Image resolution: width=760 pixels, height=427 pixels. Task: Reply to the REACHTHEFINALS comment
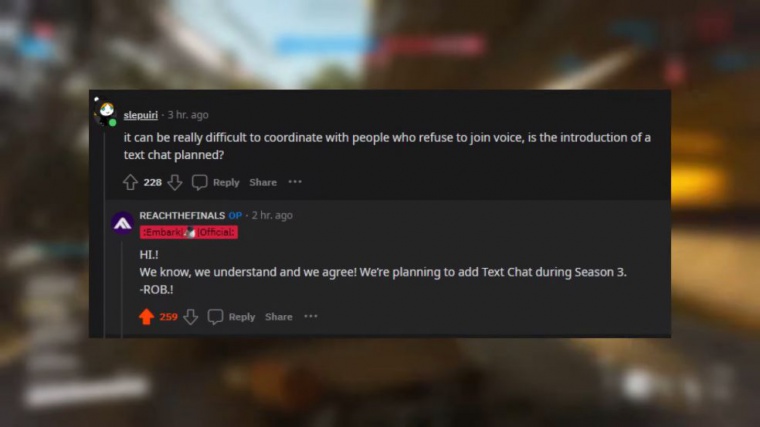pyautogui.click(x=242, y=316)
